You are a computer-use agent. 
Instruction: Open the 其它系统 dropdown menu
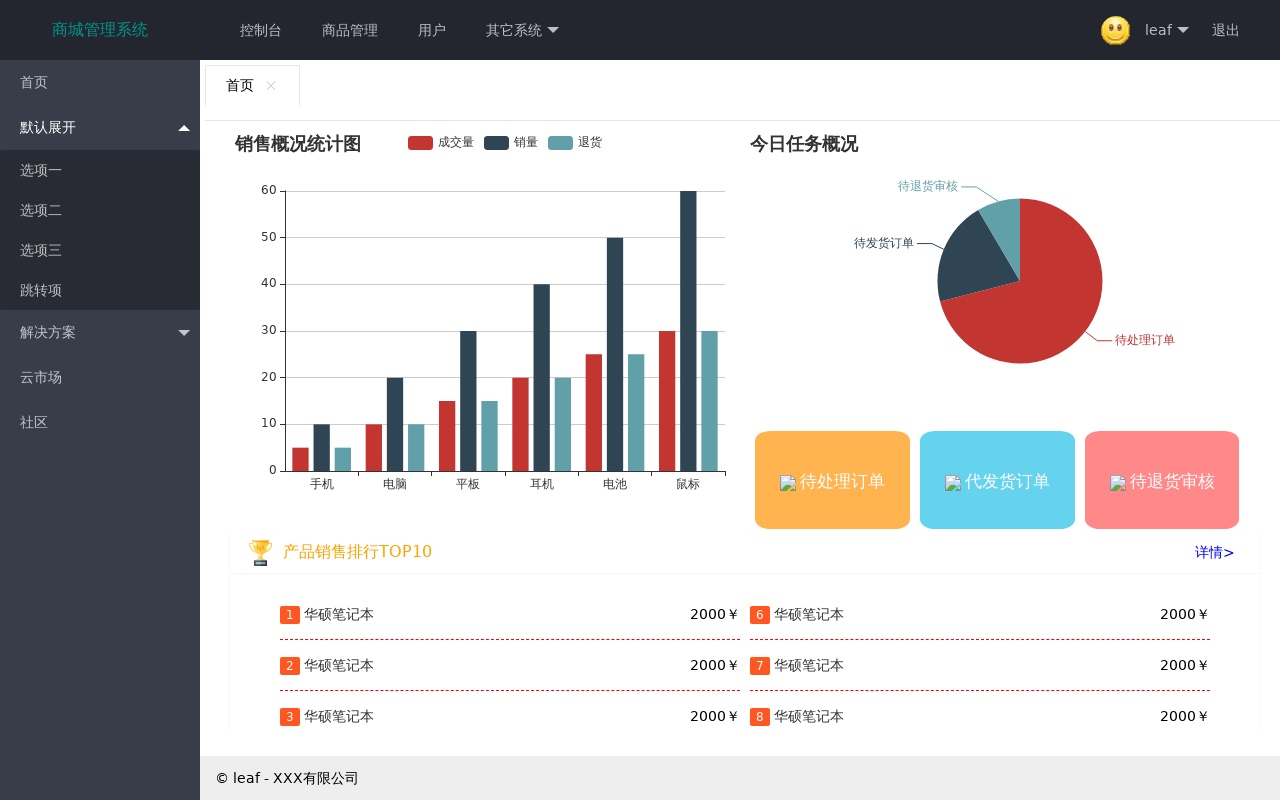[522, 30]
